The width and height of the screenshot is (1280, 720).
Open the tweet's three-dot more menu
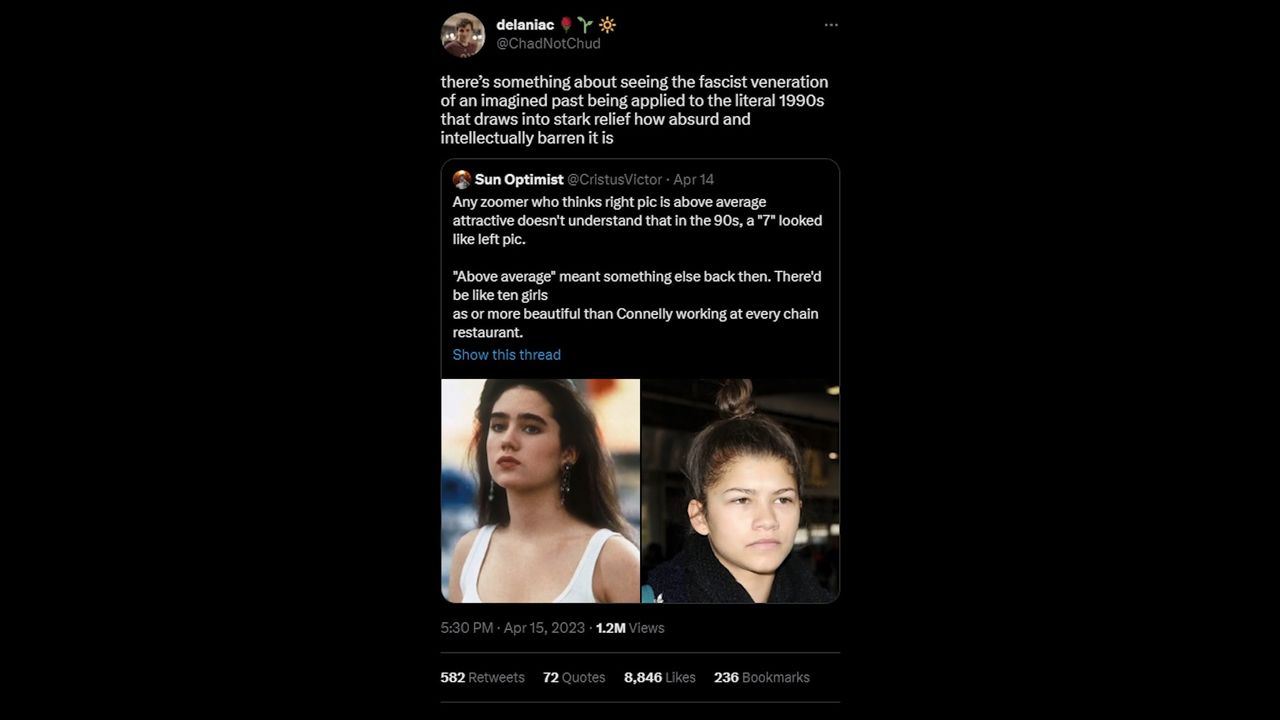click(x=831, y=25)
